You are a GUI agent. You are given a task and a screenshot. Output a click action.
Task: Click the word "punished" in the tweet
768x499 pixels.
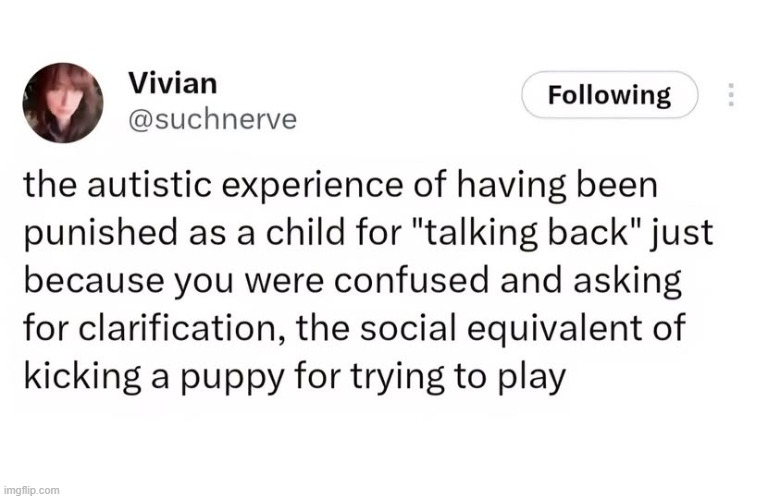(x=86, y=234)
